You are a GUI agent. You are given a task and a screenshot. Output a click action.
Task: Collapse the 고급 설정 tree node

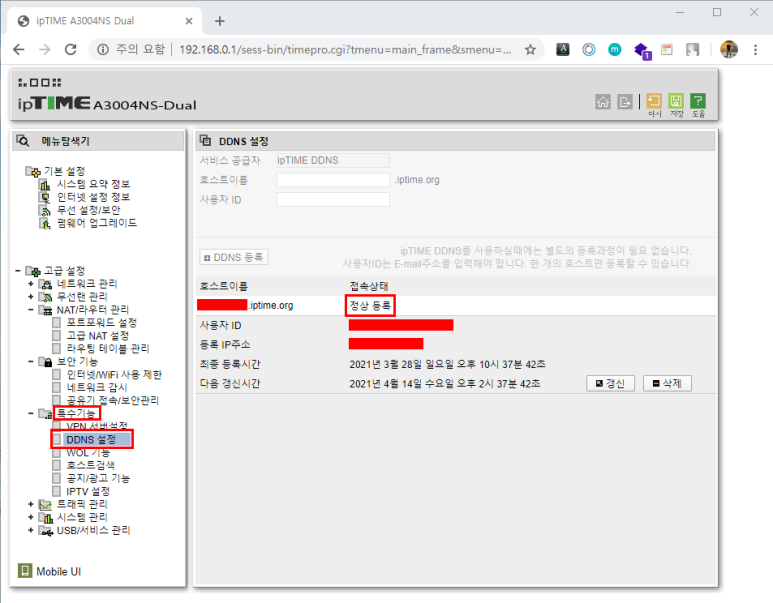coord(18,271)
